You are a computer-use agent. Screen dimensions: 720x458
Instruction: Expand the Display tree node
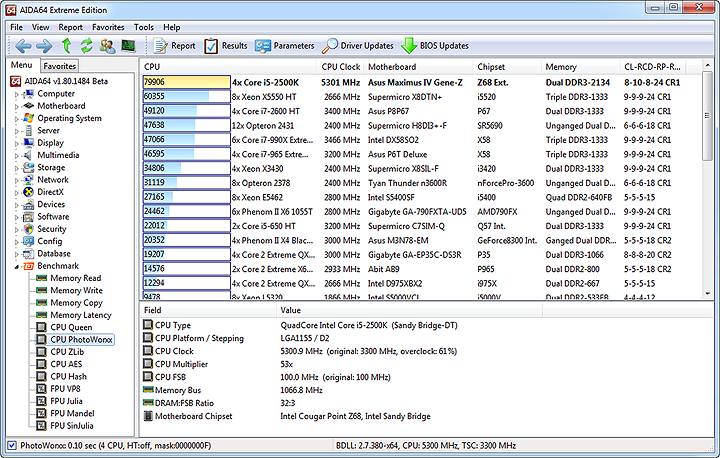click(x=17, y=143)
